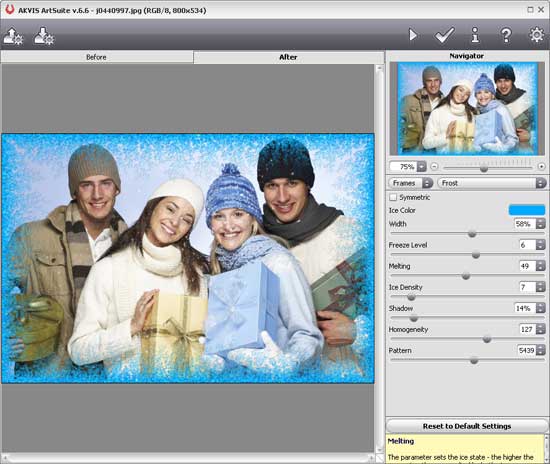This screenshot has height=464, width=550.
Task: Click the Width slider handle
Action: coord(472,234)
